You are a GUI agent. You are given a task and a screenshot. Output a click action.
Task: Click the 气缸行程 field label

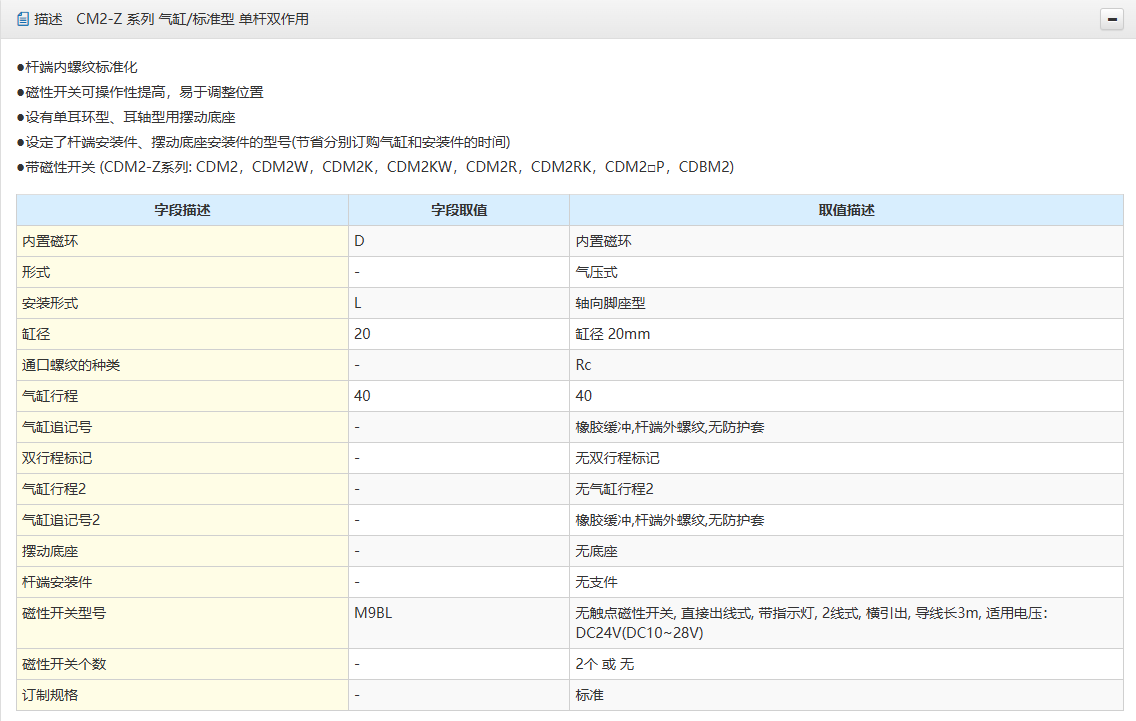pos(50,396)
